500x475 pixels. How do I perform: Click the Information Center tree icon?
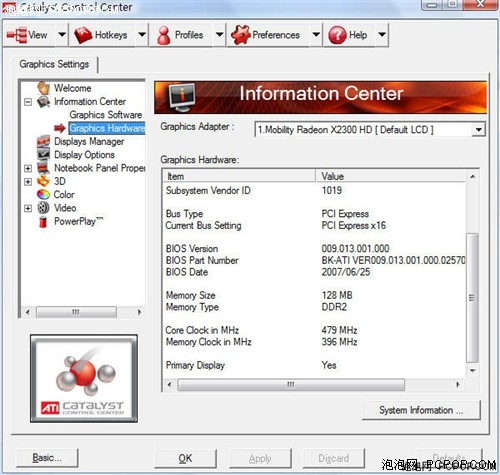pyautogui.click(x=43, y=101)
